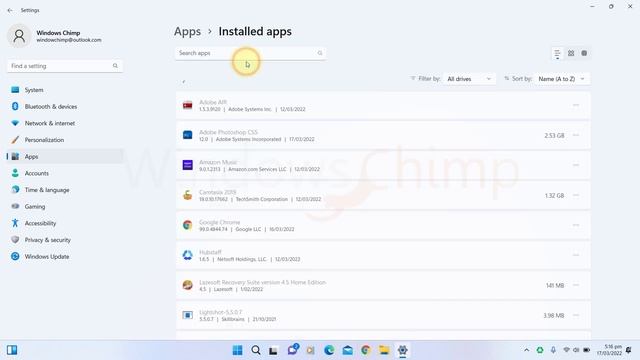Switch to list view layout
The width and height of the screenshot is (640, 360).
557,53
